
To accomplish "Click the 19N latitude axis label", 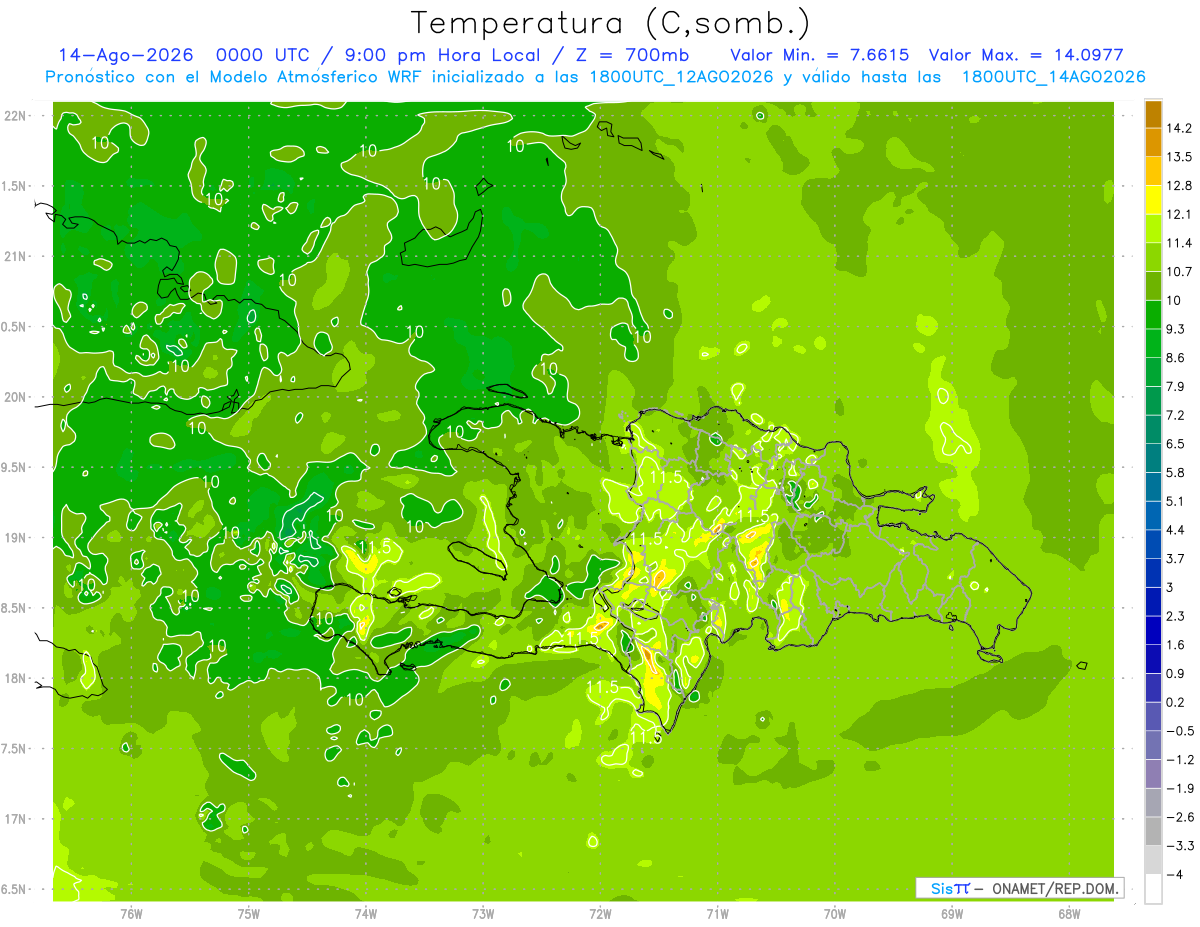I will click(15, 537).
